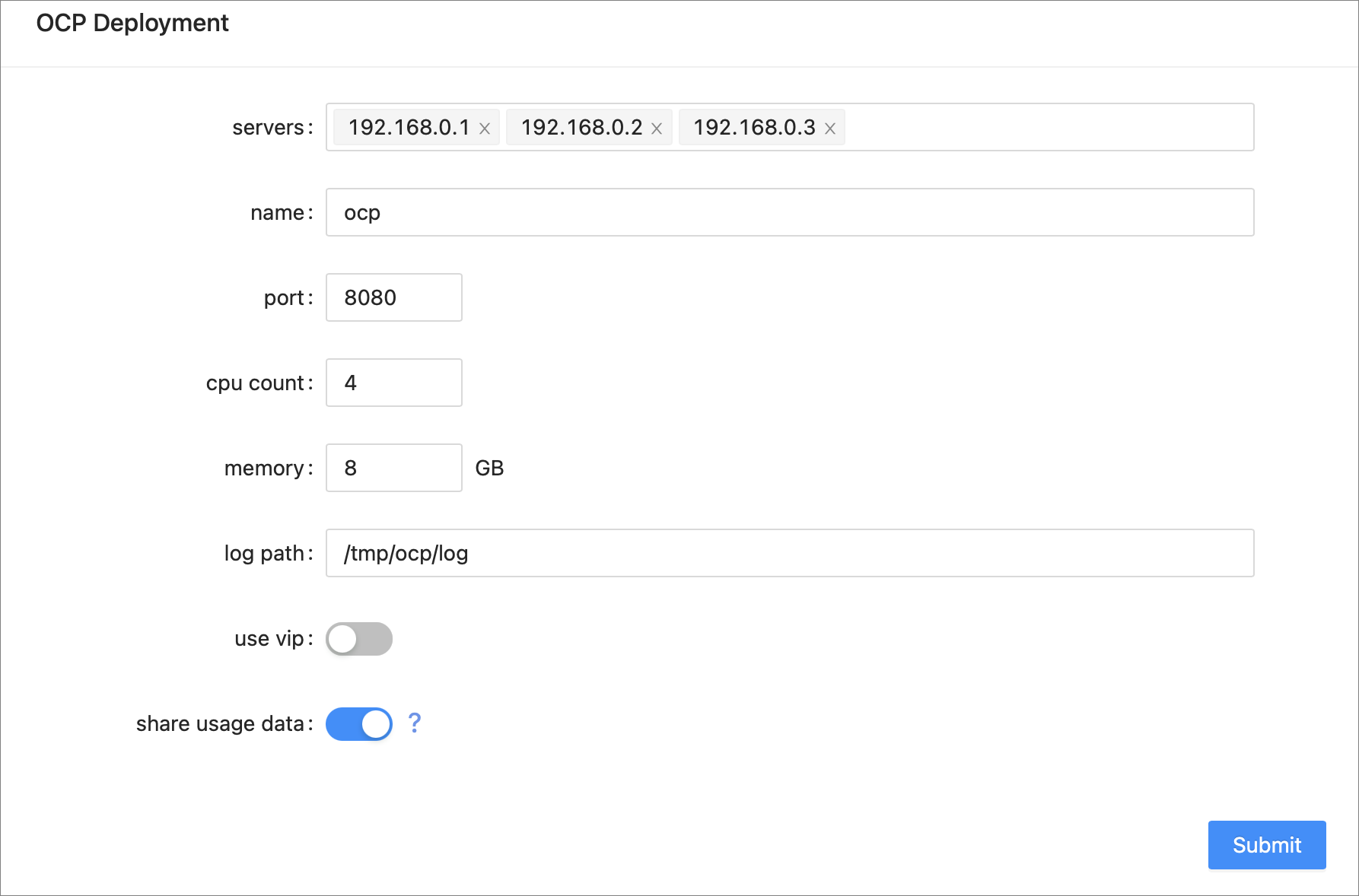Click the OCP Deployment heading
The width and height of the screenshot is (1359, 896).
(132, 23)
